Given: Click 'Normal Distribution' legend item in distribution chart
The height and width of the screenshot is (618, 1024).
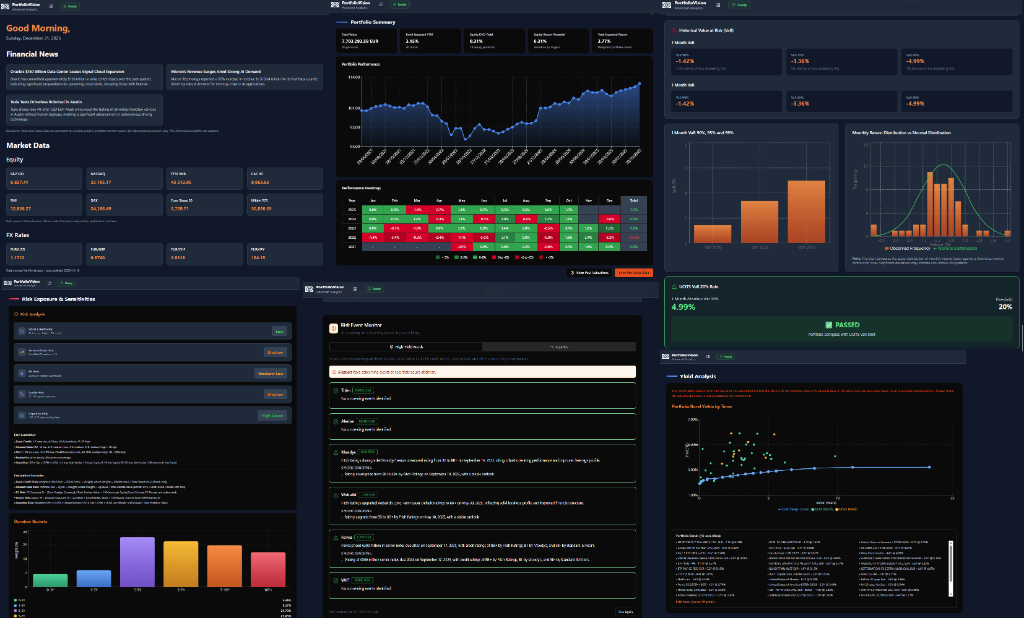Looking at the screenshot, I should pyautogui.click(x=955, y=248).
